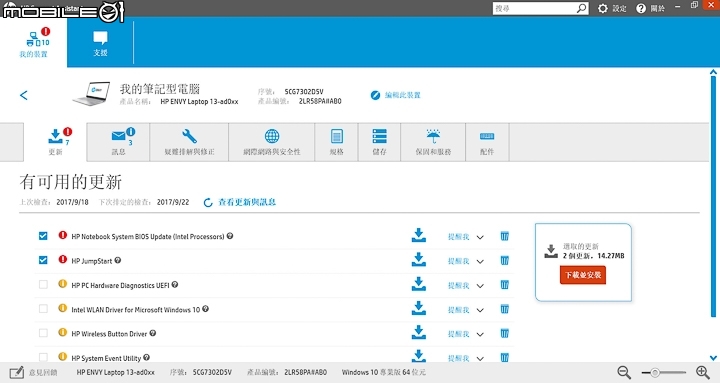720x383 pixels.
Task: Expand remind-me dropdown for Intel WLAN Driver
Action: [x=480, y=310]
